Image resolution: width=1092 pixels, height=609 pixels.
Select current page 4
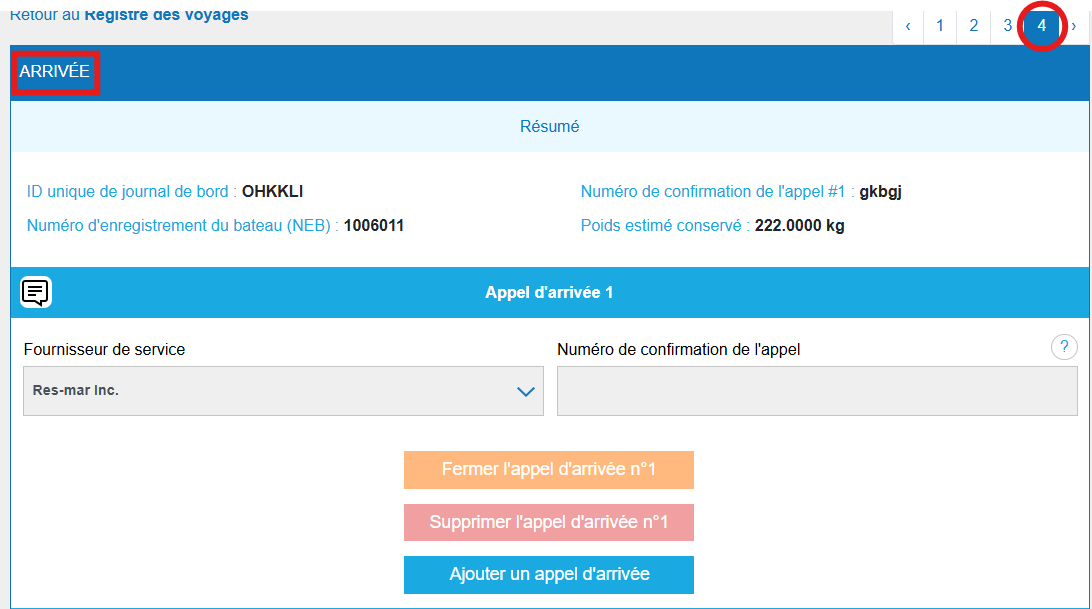coord(1041,26)
